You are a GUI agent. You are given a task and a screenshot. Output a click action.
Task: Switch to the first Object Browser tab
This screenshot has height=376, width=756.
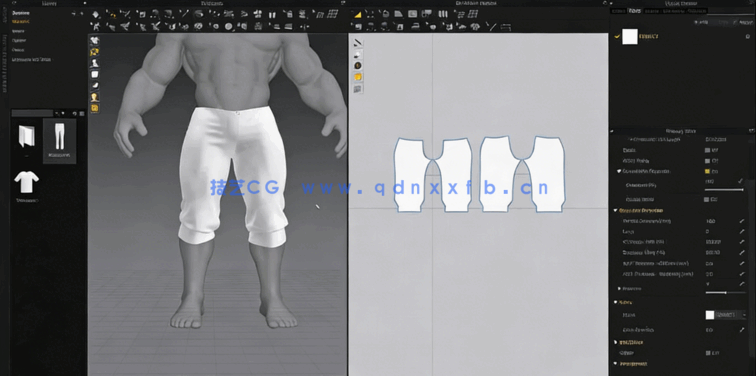coord(618,10)
